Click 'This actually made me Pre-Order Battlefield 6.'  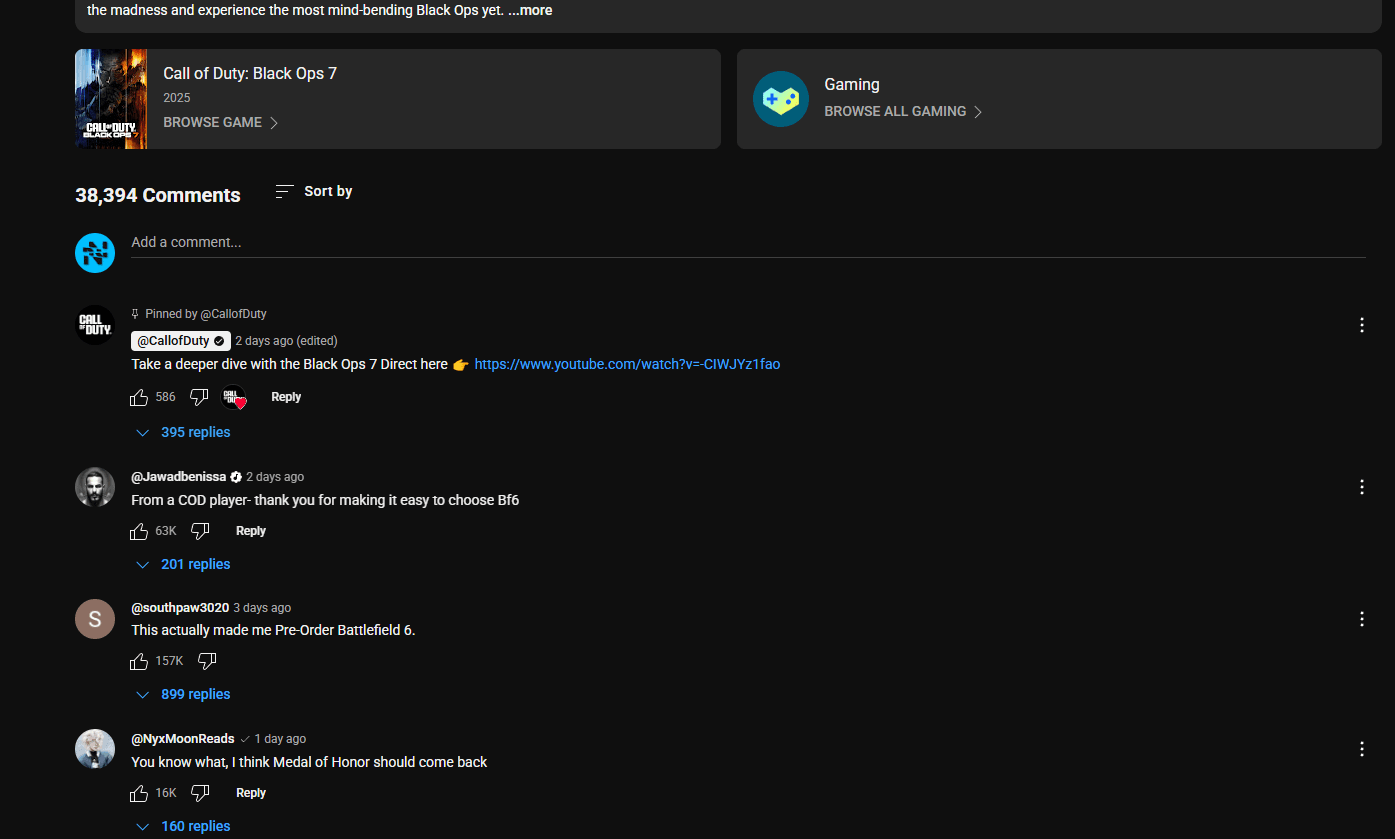pyautogui.click(x=273, y=630)
